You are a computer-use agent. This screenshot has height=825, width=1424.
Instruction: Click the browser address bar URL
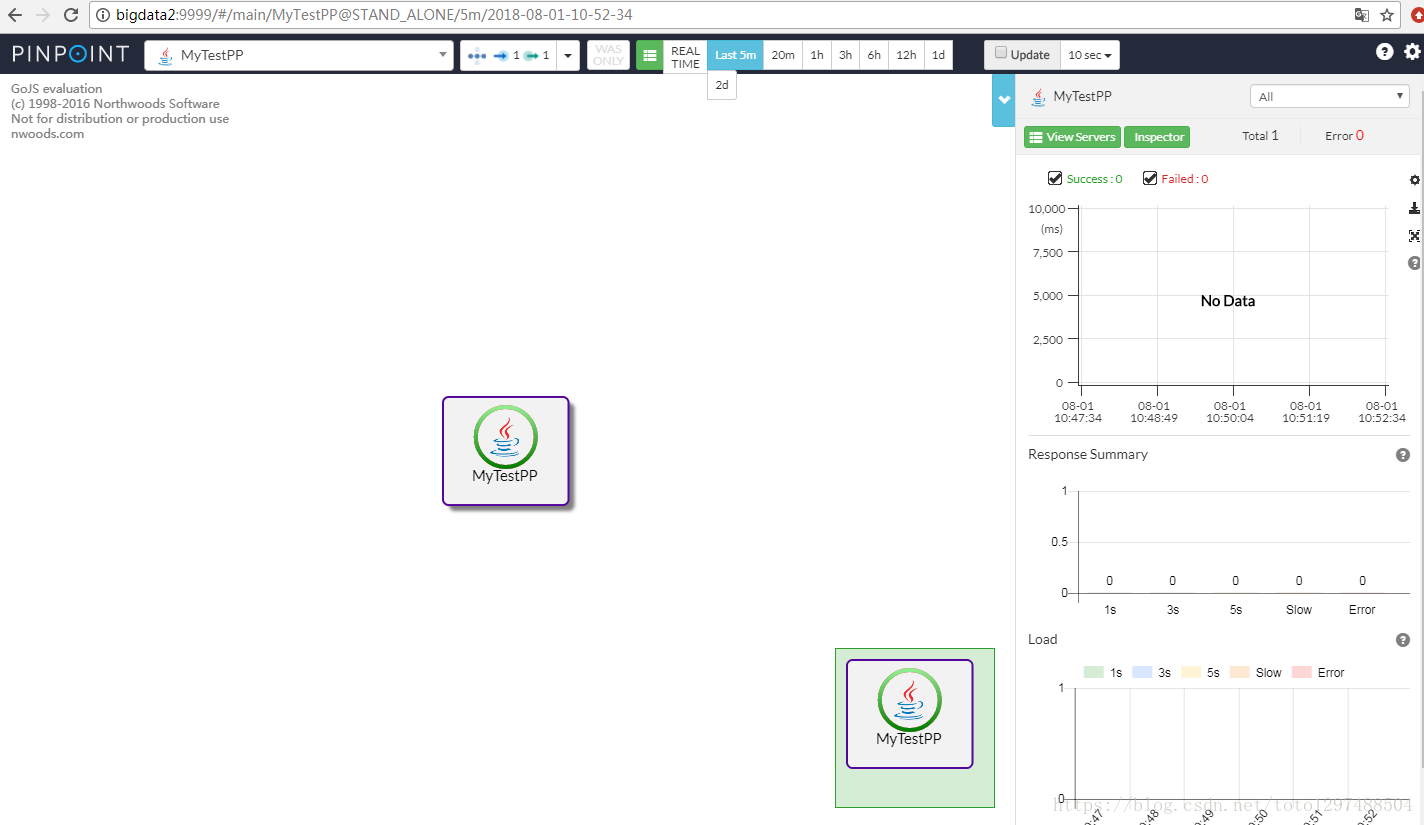click(x=374, y=15)
